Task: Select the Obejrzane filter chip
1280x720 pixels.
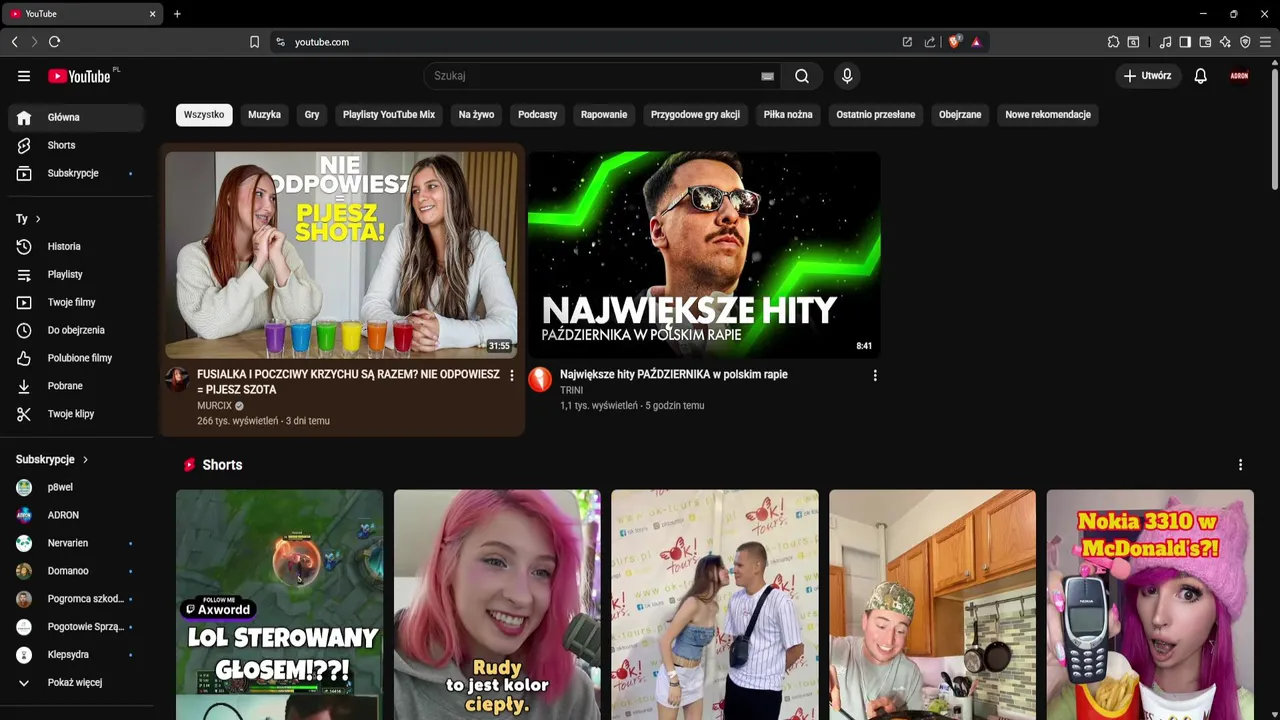Action: [960, 115]
